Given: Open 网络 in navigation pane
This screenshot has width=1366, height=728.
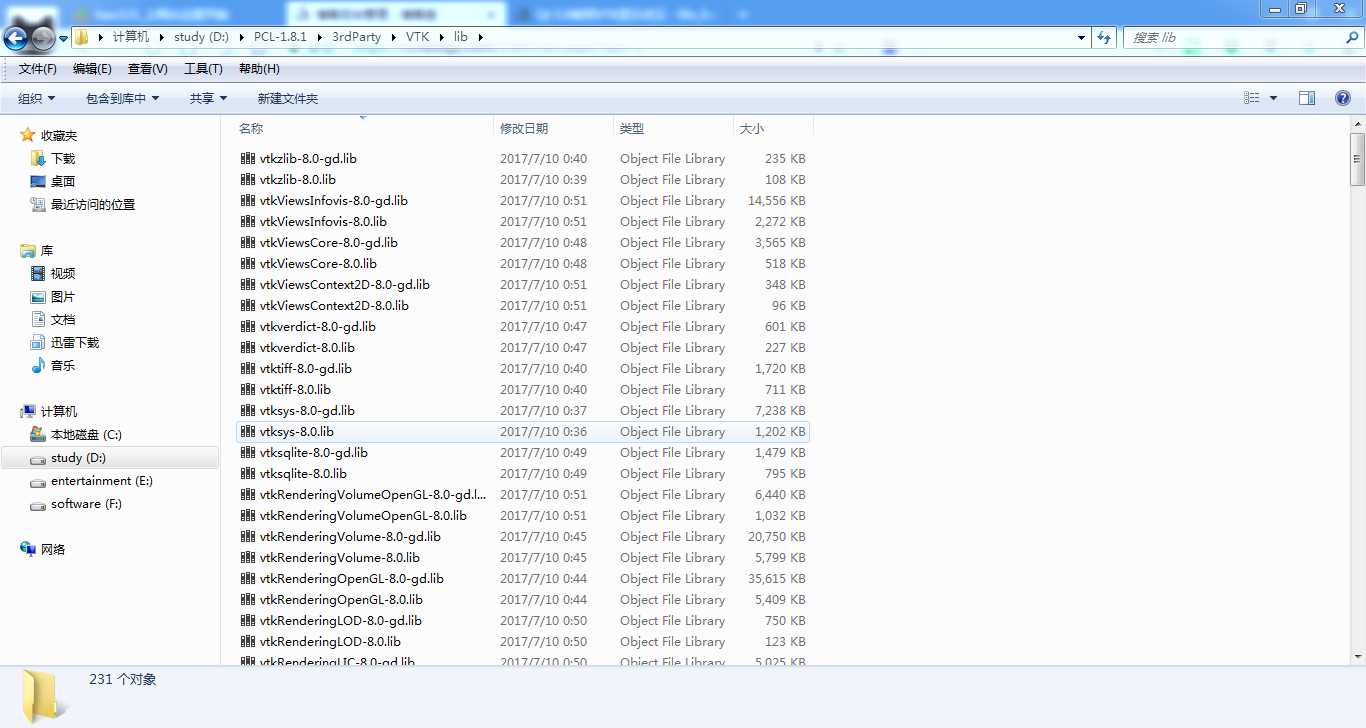Looking at the screenshot, I should [53, 549].
